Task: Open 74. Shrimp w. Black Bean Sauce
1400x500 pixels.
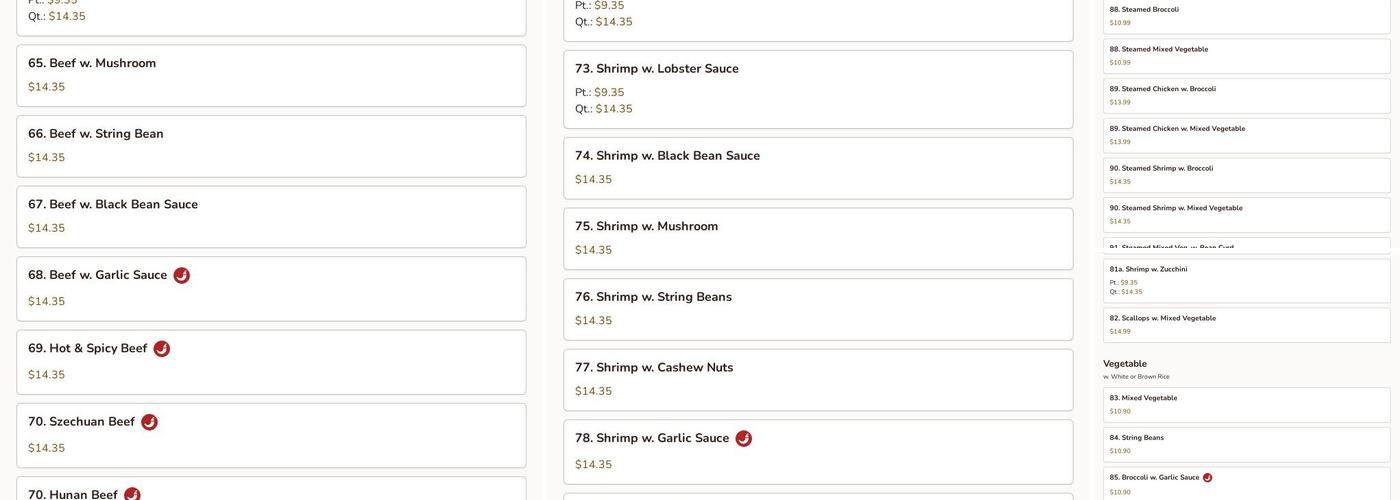Action: [x=817, y=168]
